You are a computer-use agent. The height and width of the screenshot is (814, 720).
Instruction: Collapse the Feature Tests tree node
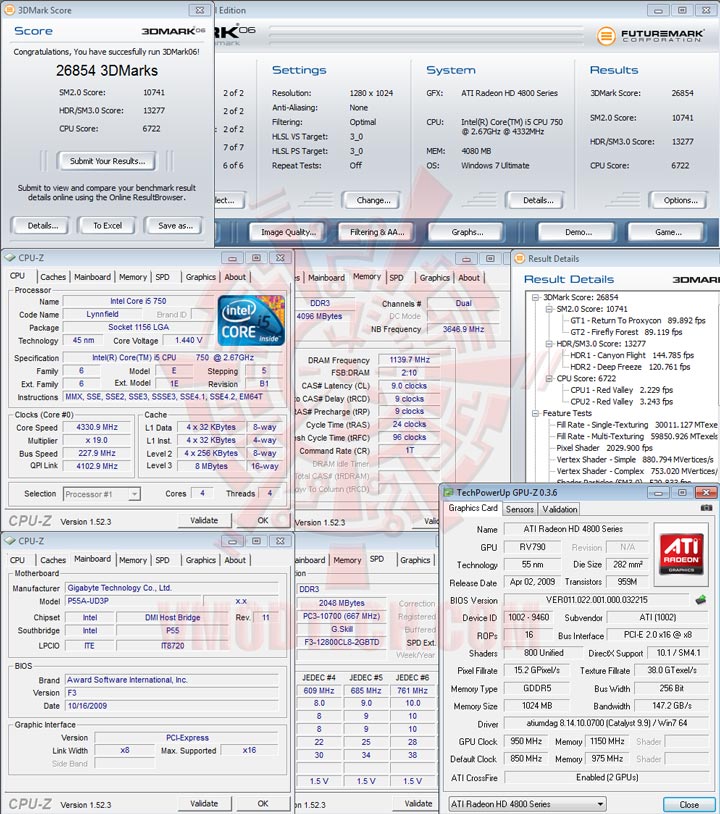[536, 413]
